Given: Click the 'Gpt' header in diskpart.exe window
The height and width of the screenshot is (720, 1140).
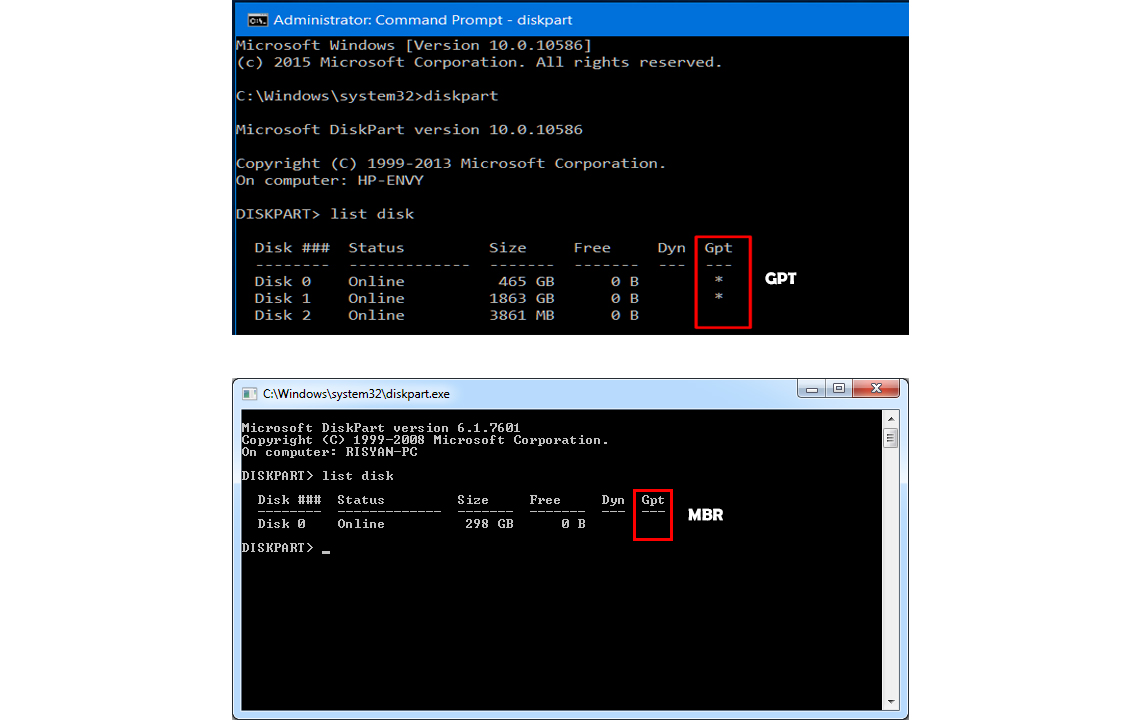Looking at the screenshot, I should [x=653, y=500].
